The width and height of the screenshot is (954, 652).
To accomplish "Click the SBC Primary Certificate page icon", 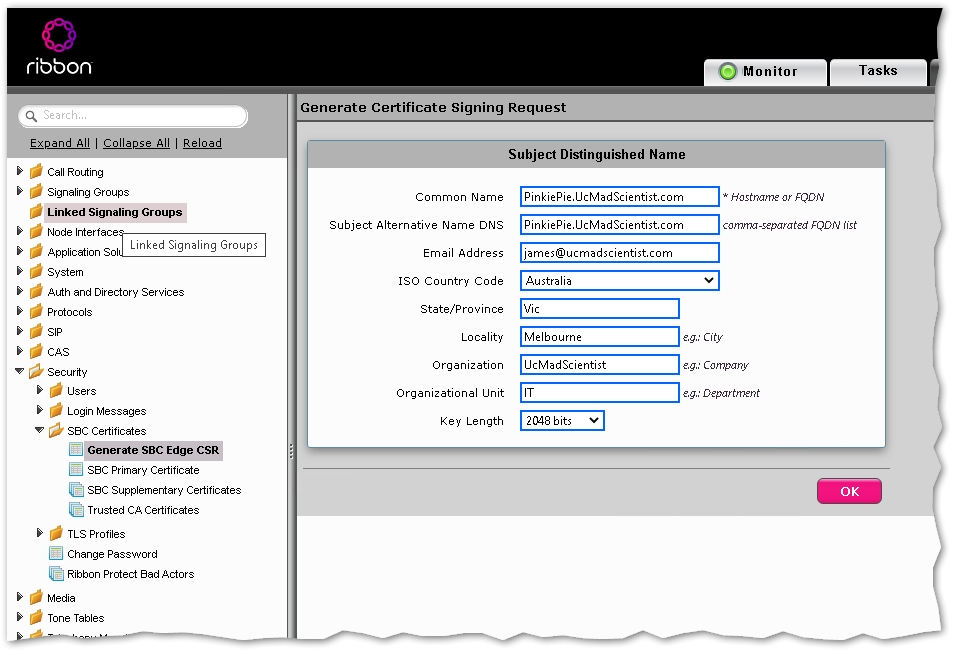I will (x=76, y=470).
